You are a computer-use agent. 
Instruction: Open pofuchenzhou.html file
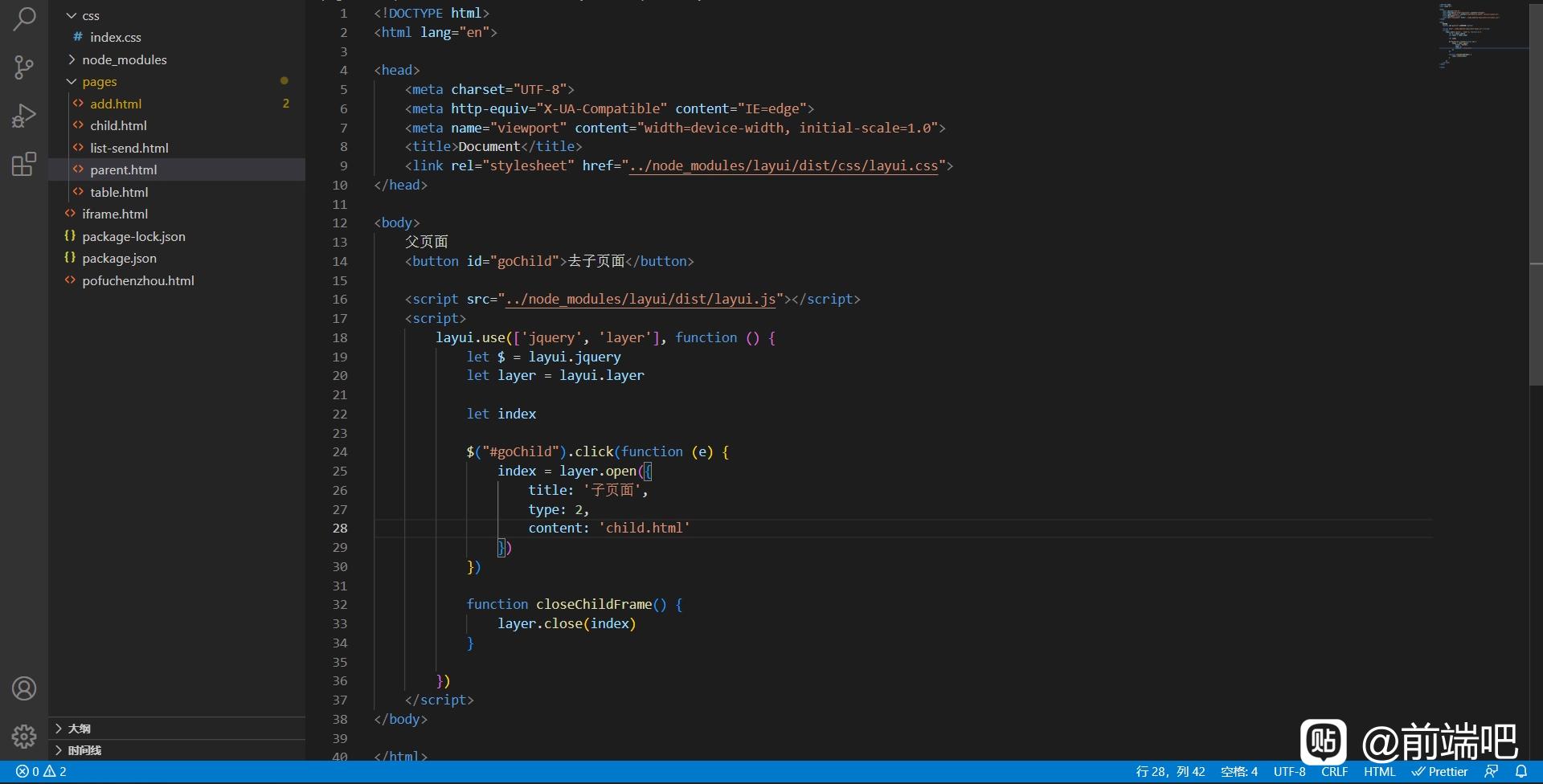tap(177, 280)
